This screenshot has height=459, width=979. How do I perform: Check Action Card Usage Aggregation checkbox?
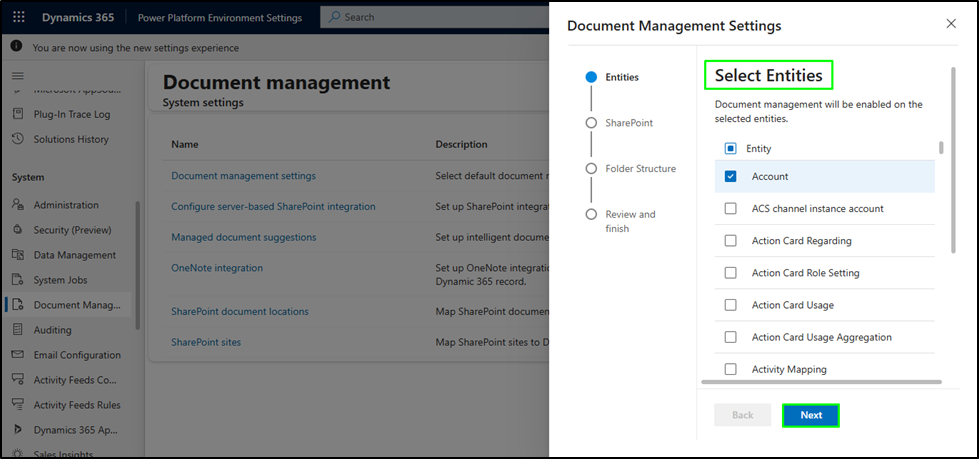[x=730, y=337]
